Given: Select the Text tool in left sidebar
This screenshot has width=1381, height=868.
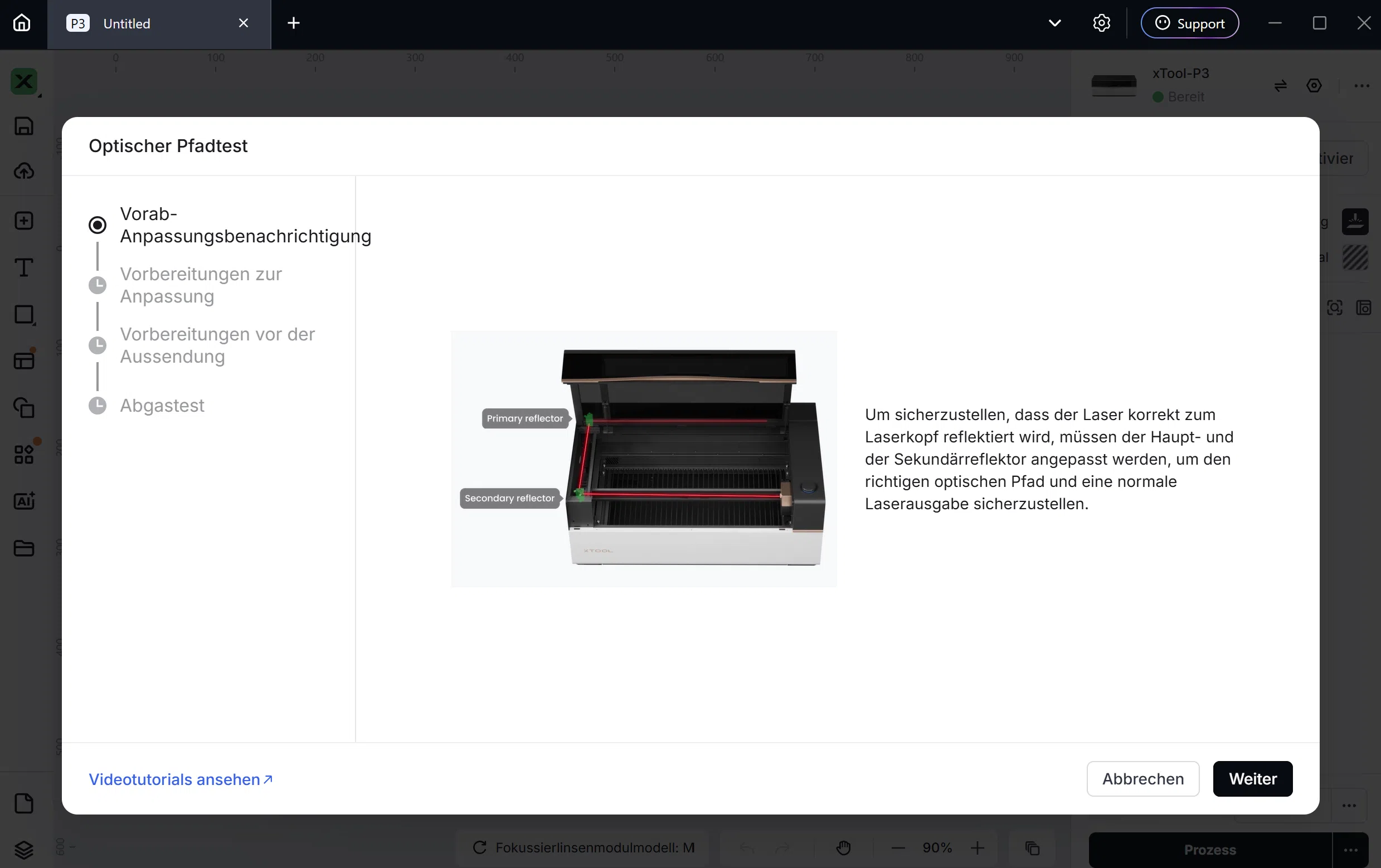Looking at the screenshot, I should pyautogui.click(x=24, y=268).
